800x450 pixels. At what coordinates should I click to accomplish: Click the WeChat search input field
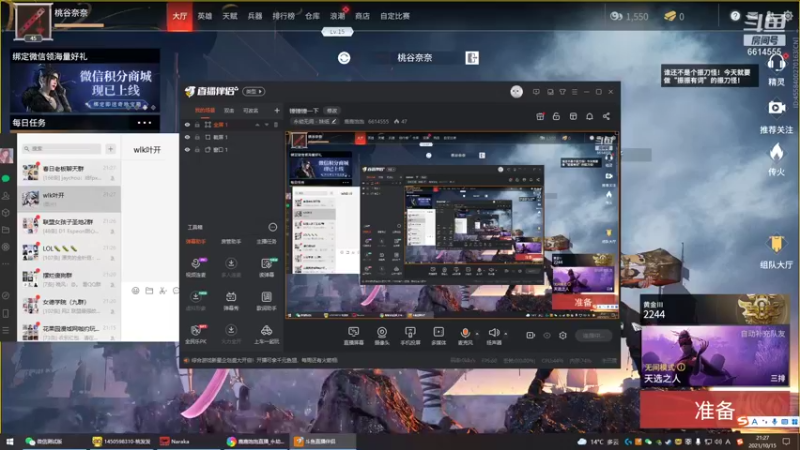(x=61, y=148)
